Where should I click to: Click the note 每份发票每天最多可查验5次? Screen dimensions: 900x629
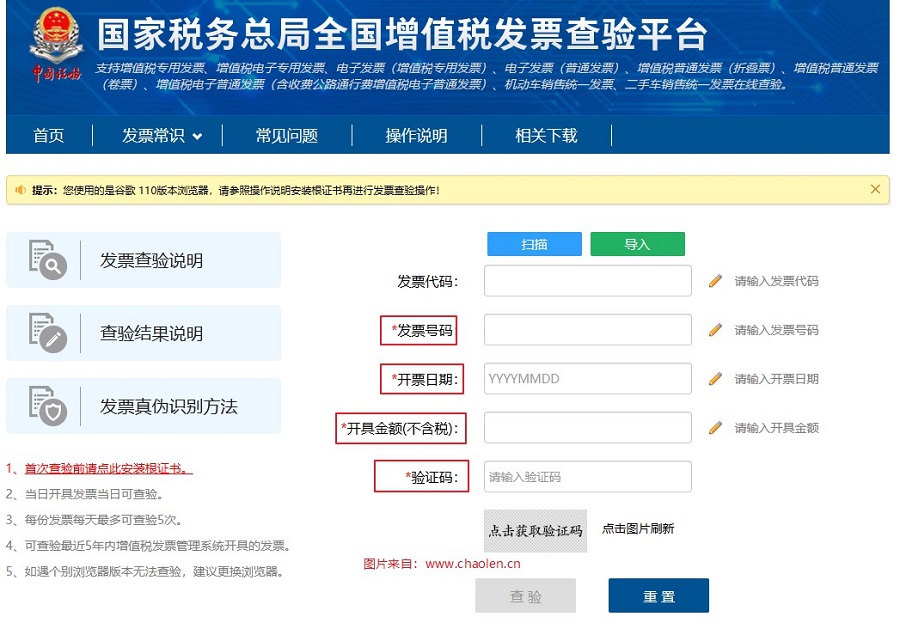coord(95,520)
